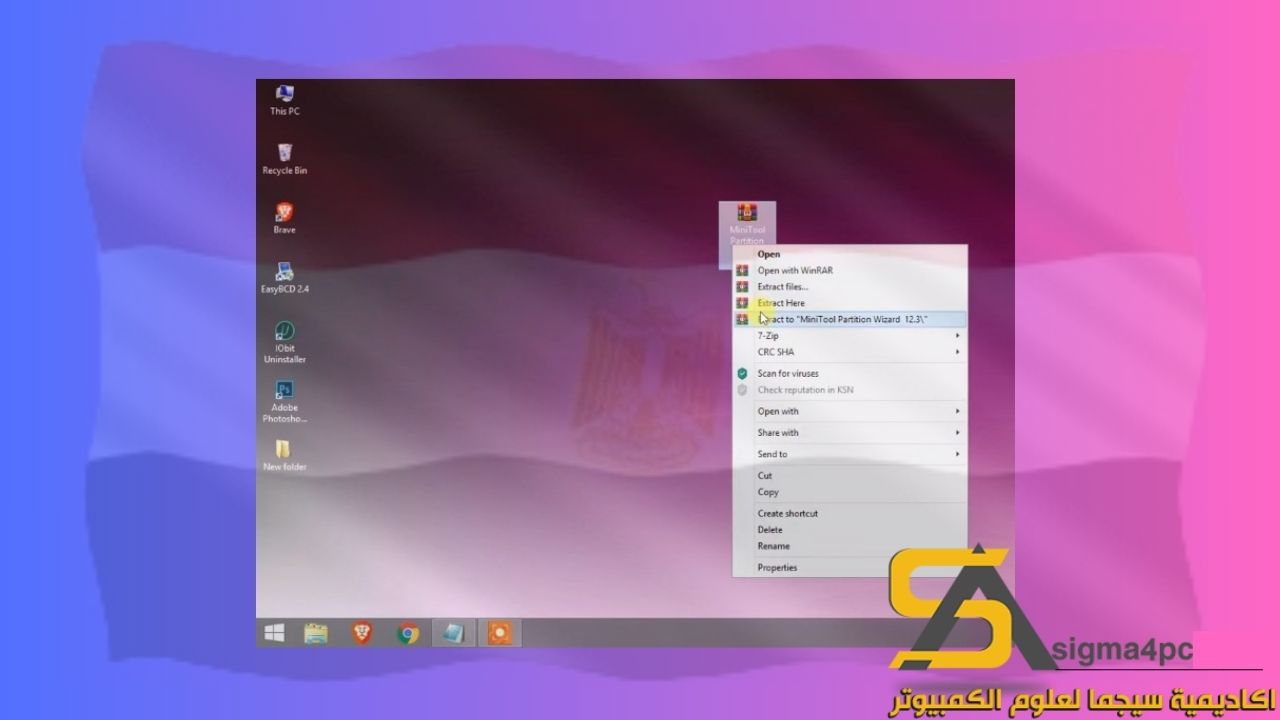Viewport: 1280px width, 720px height.
Task: Select the Recycle Bin desktop icon
Action: point(284,160)
